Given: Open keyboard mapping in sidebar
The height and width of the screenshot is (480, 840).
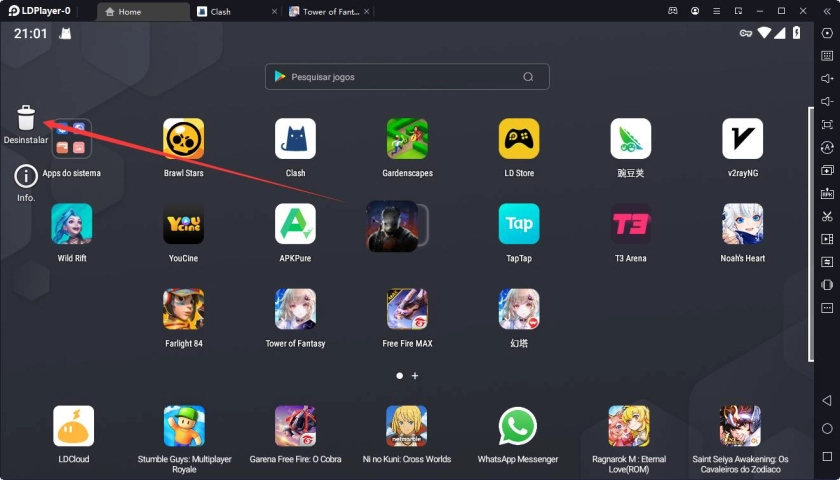Looking at the screenshot, I should [x=827, y=56].
